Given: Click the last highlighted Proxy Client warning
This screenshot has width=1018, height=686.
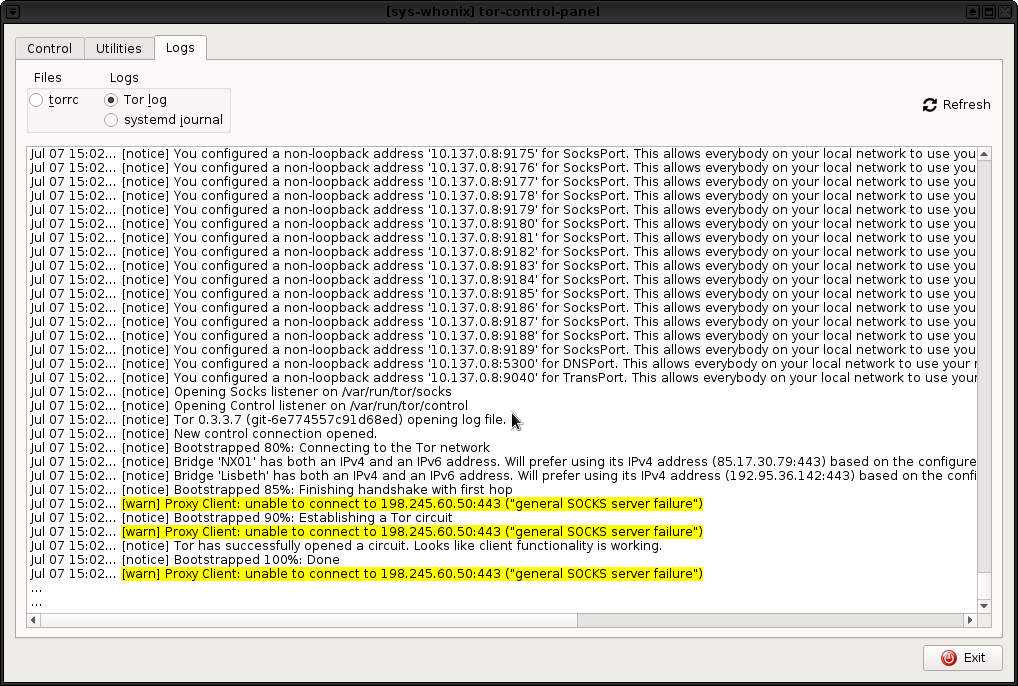Looking at the screenshot, I should click(412, 574).
